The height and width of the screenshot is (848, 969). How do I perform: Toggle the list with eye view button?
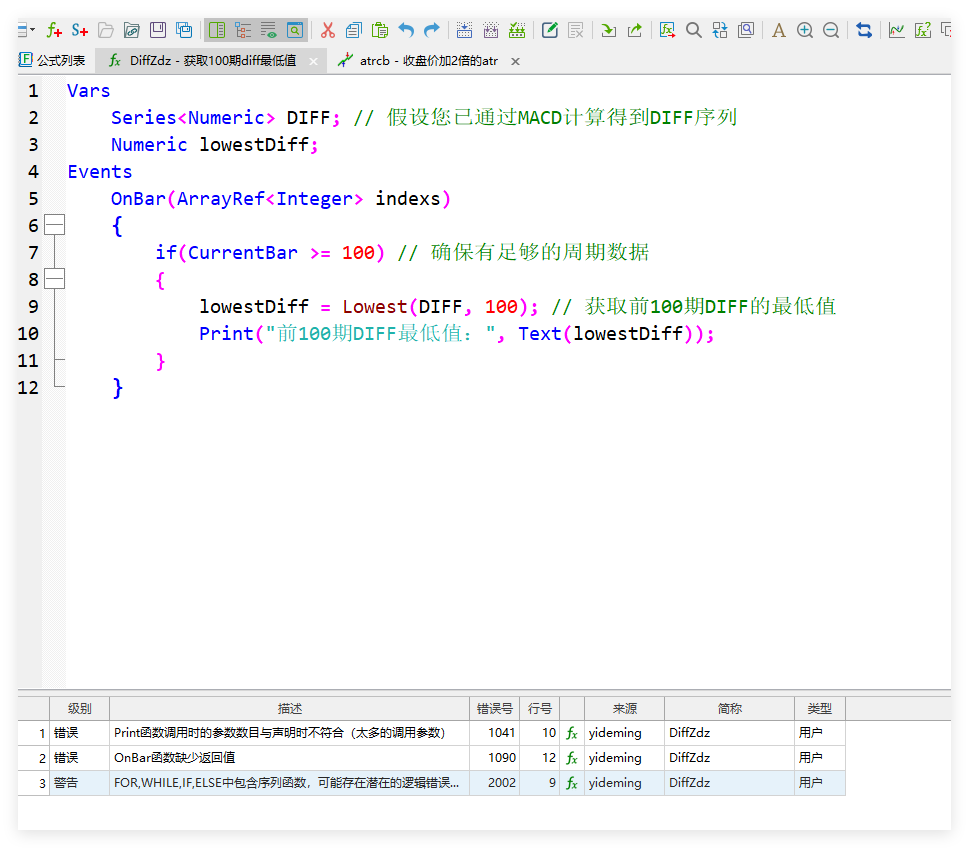pyautogui.click(x=269, y=30)
